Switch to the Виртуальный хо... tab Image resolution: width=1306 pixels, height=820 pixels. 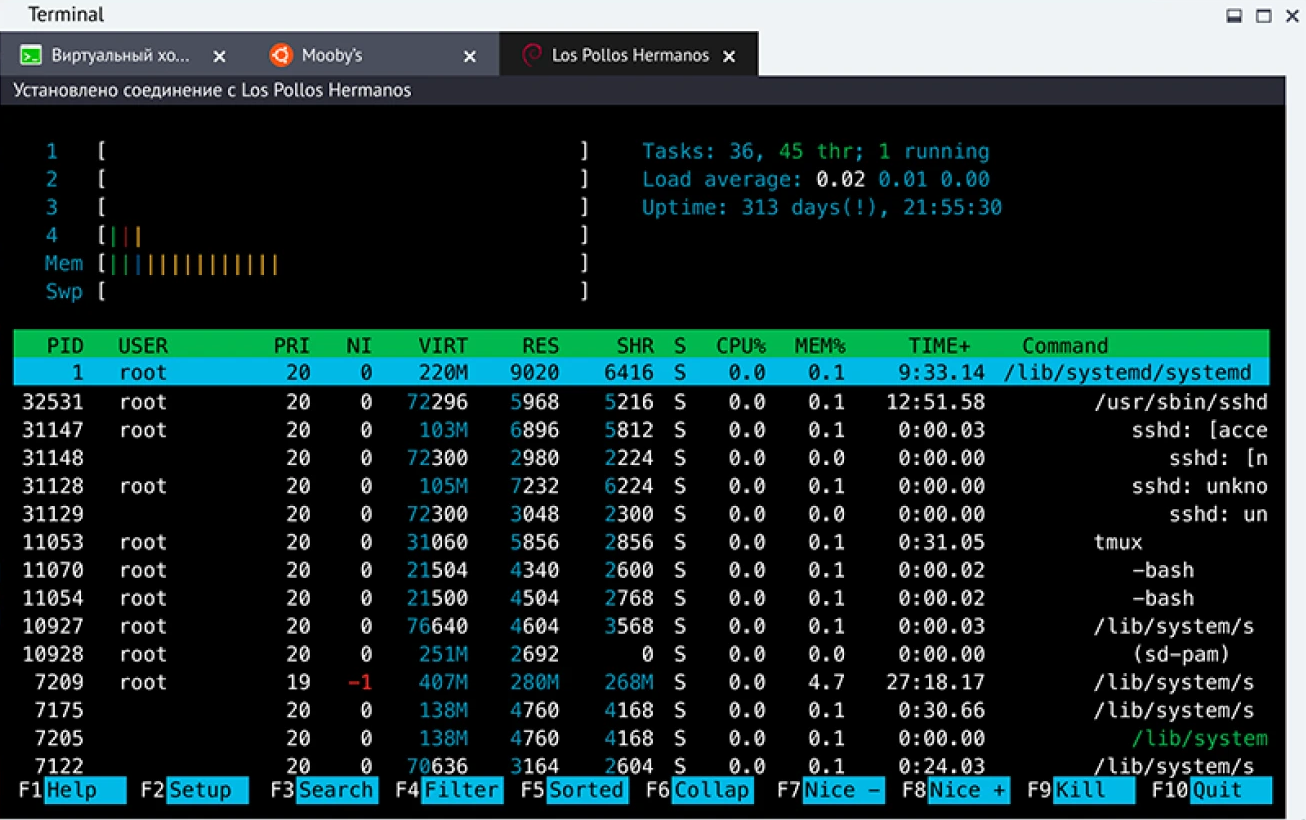pyautogui.click(x=120, y=56)
